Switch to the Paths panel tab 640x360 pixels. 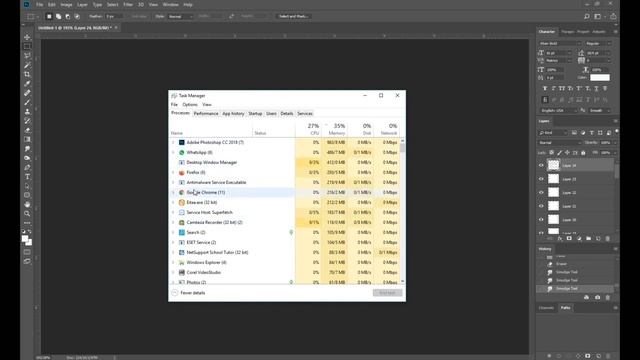tap(565, 308)
